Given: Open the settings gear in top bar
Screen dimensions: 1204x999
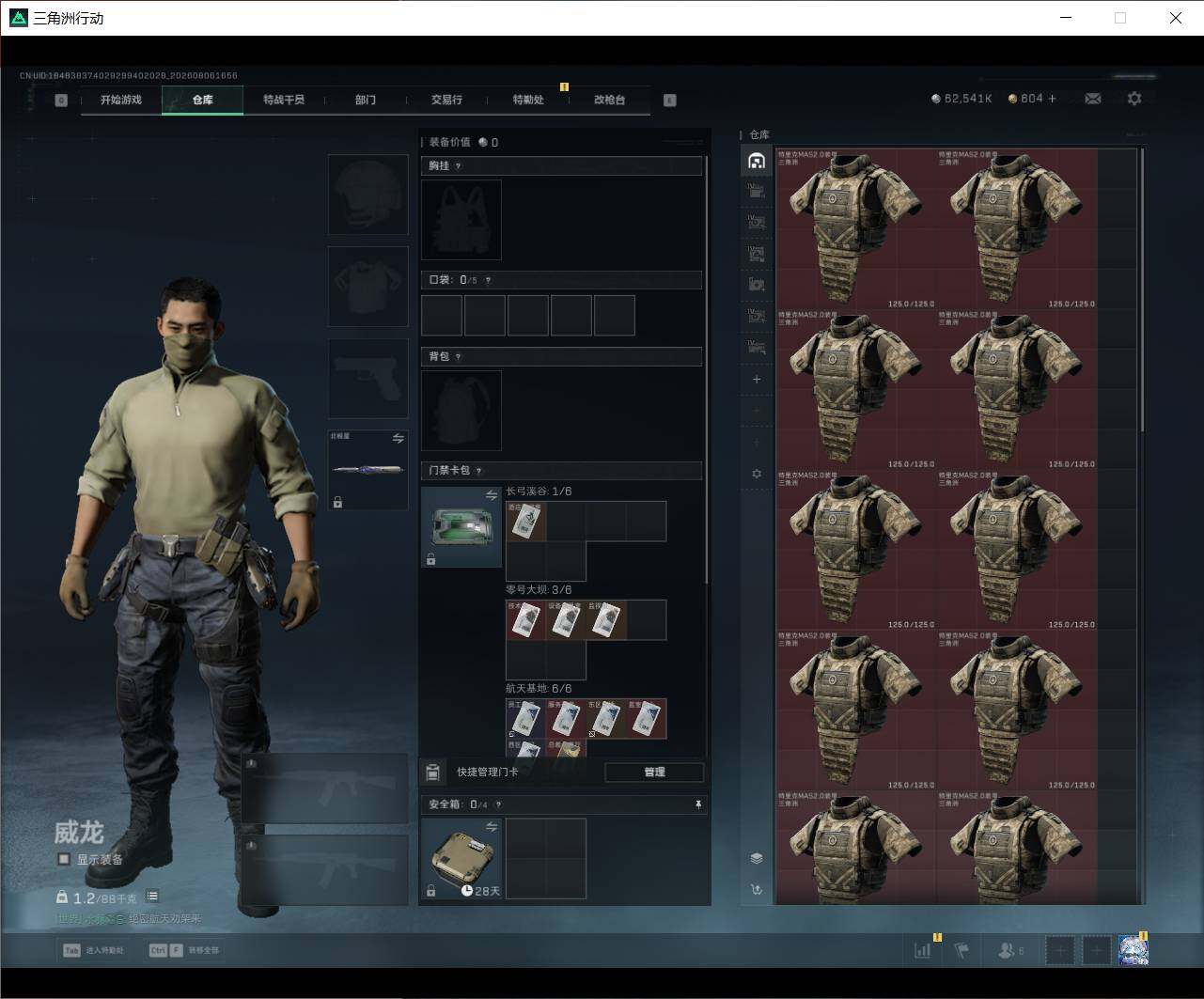Looking at the screenshot, I should (x=1134, y=99).
